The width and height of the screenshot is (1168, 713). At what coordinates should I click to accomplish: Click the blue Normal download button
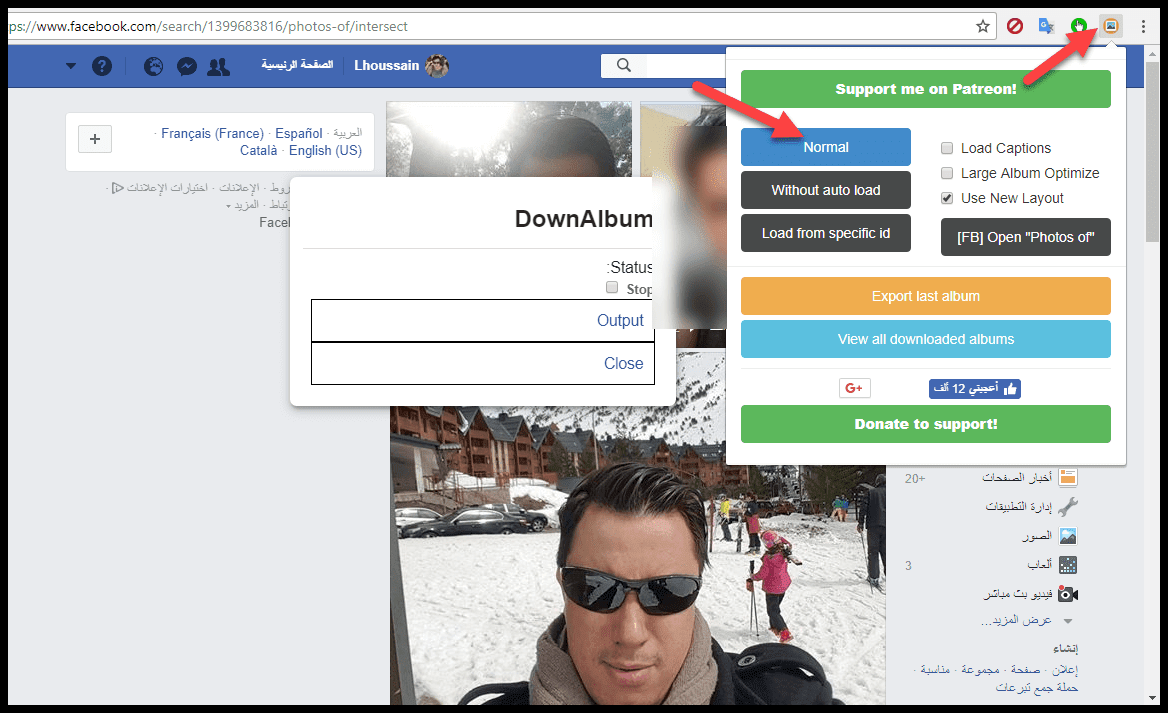[x=825, y=147]
